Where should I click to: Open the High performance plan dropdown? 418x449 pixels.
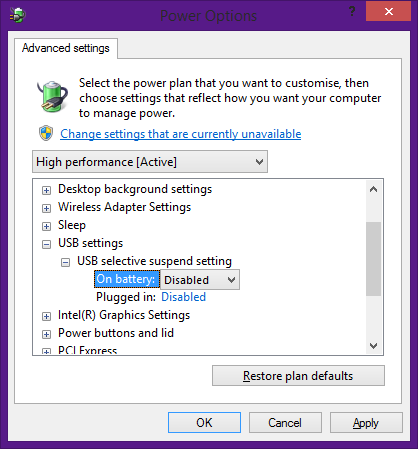coord(150,162)
